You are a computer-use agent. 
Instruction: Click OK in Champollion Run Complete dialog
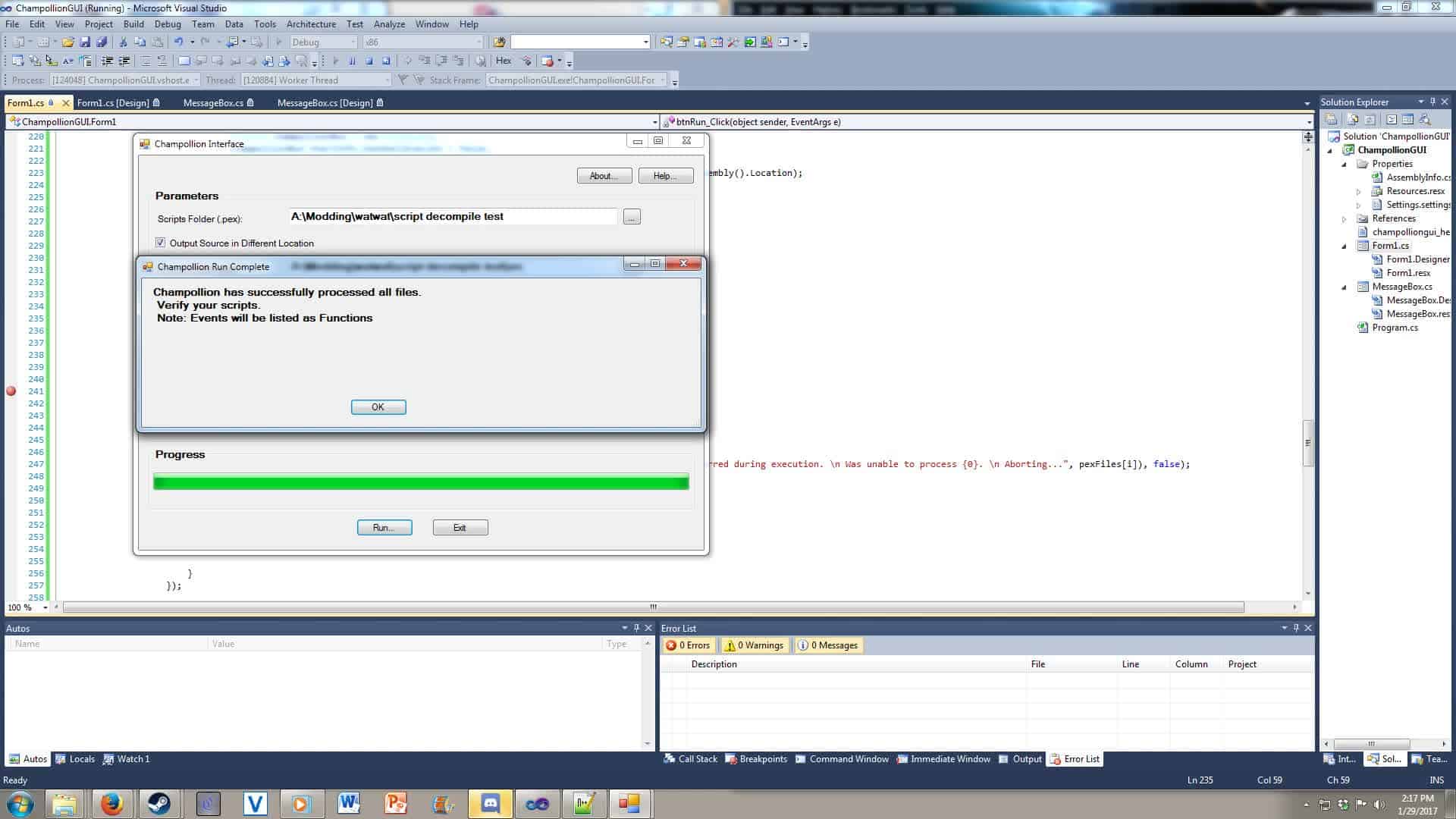tap(378, 407)
